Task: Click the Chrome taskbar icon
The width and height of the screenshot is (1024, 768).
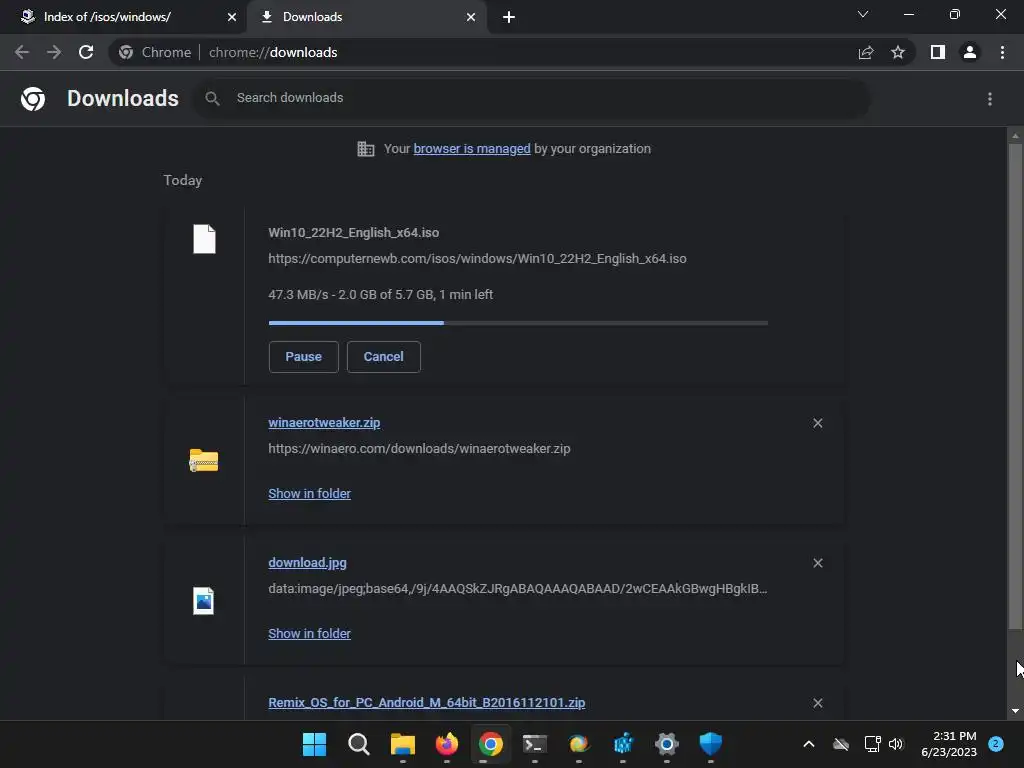Action: (x=490, y=744)
